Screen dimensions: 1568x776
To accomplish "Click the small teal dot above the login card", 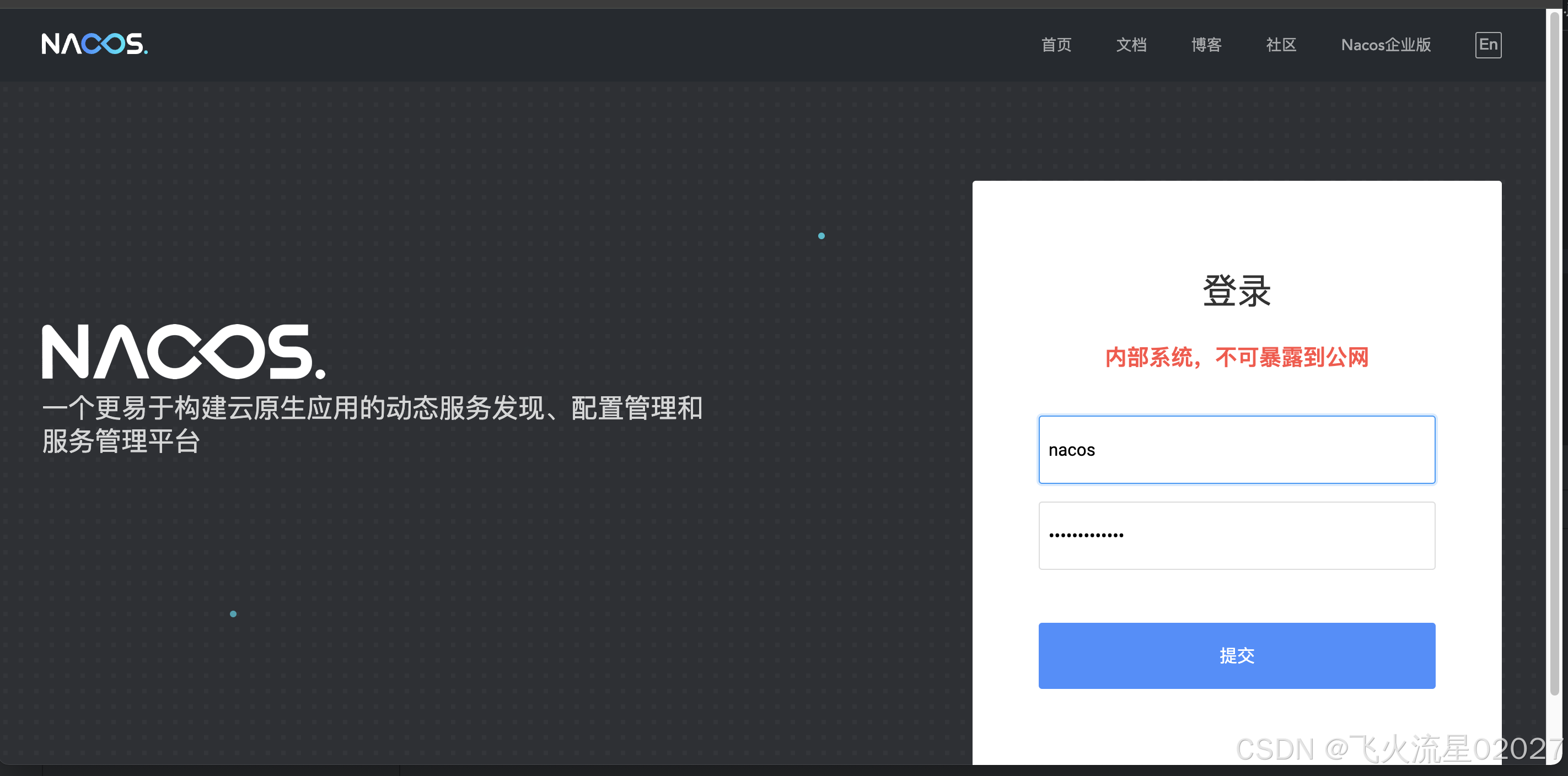I will (821, 235).
